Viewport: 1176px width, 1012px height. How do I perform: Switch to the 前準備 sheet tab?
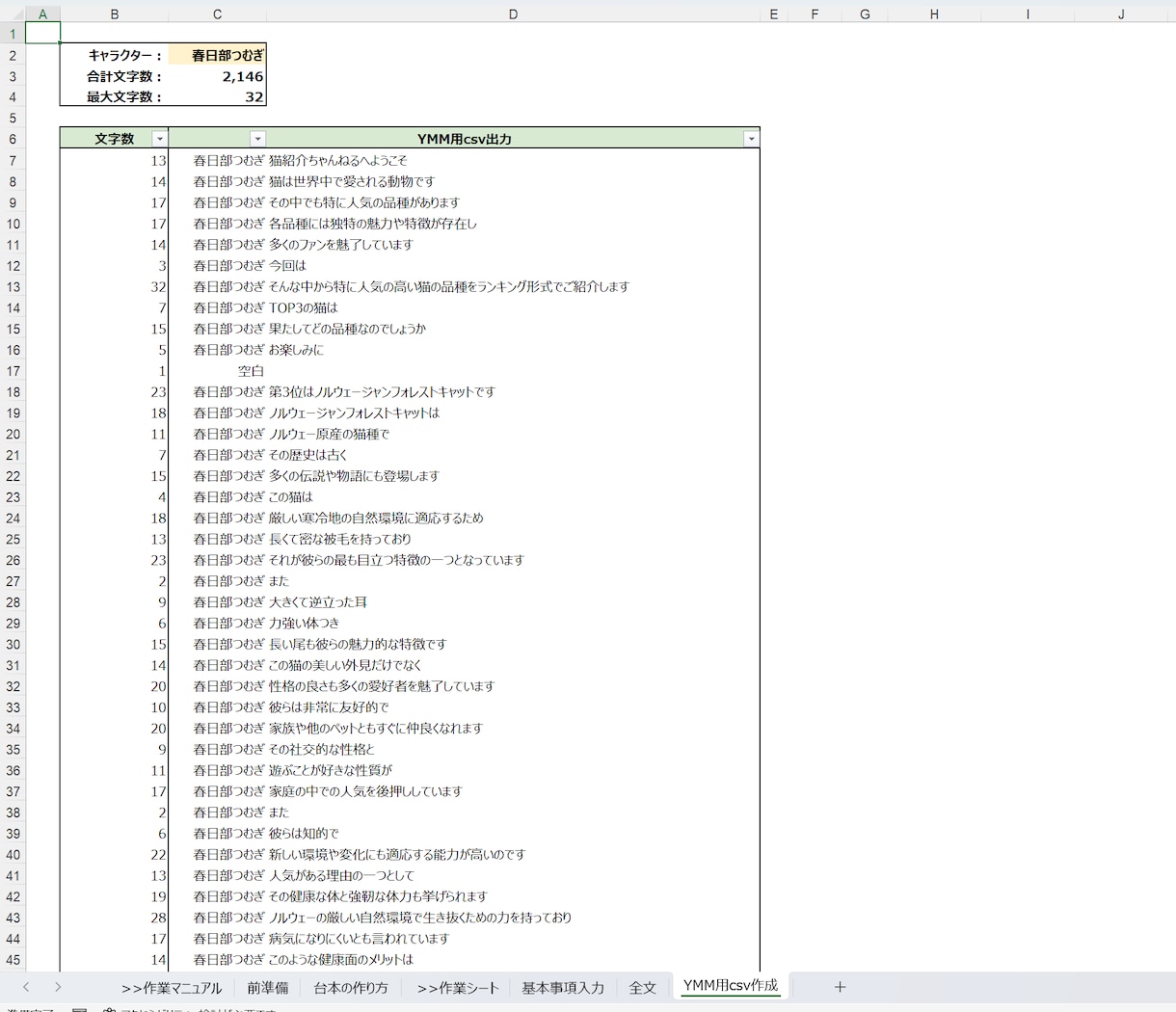point(267,988)
